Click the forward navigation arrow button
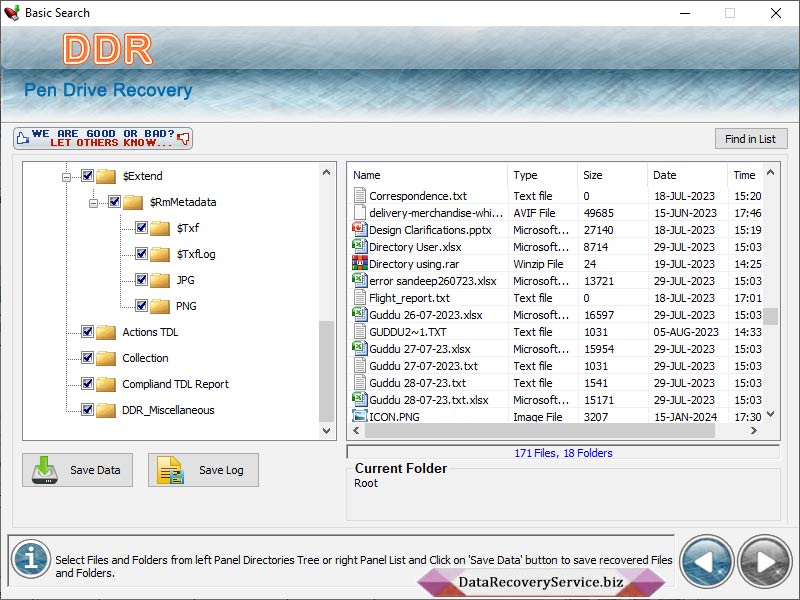Image resolution: width=800 pixels, height=600 pixels. pos(764,561)
